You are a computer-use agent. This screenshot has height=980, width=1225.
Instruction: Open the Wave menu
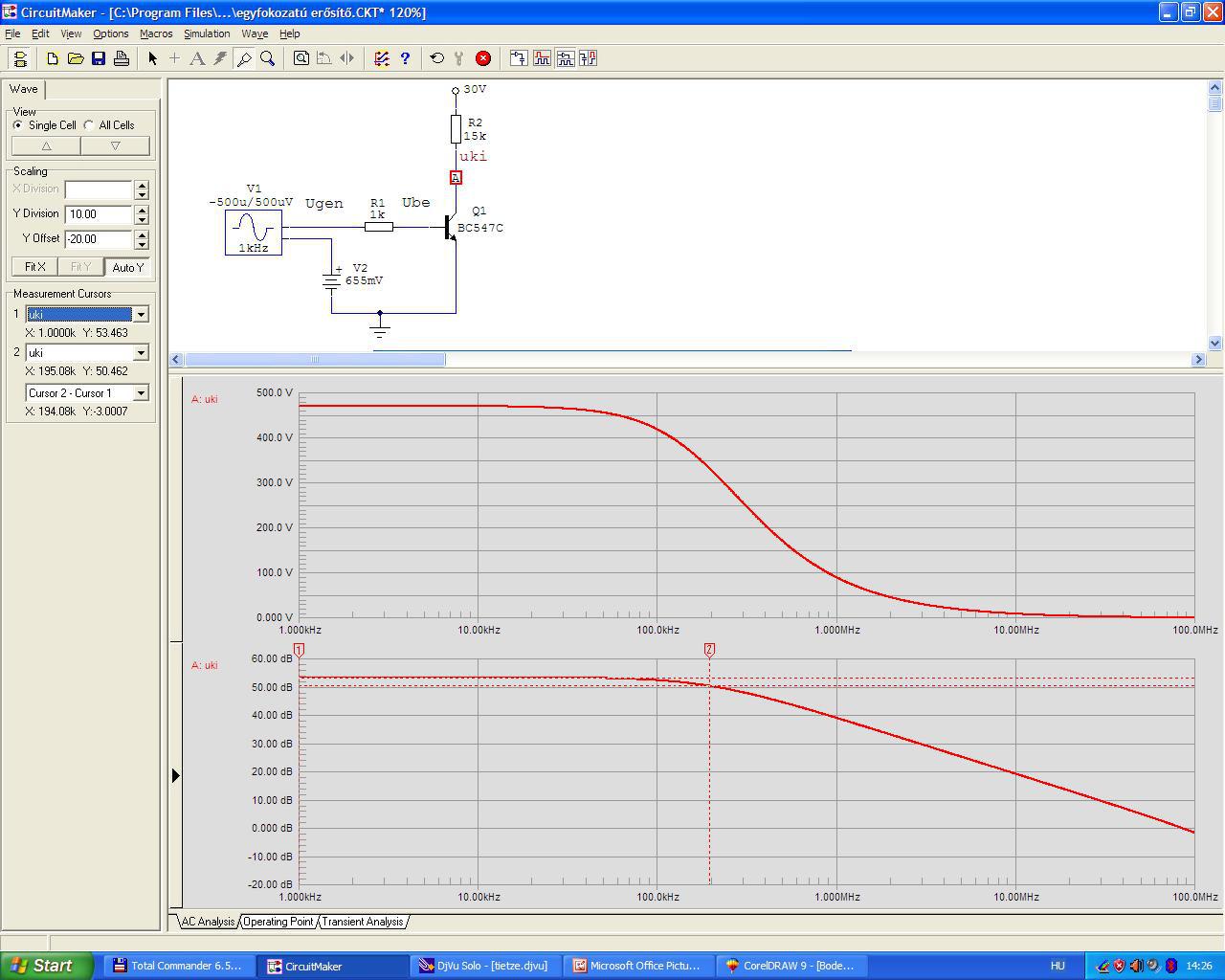[x=255, y=33]
